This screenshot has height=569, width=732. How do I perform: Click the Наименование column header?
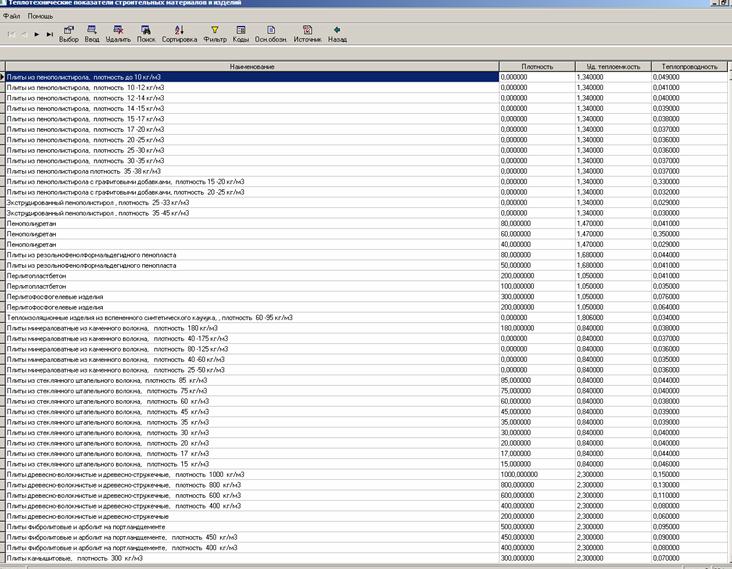point(252,66)
